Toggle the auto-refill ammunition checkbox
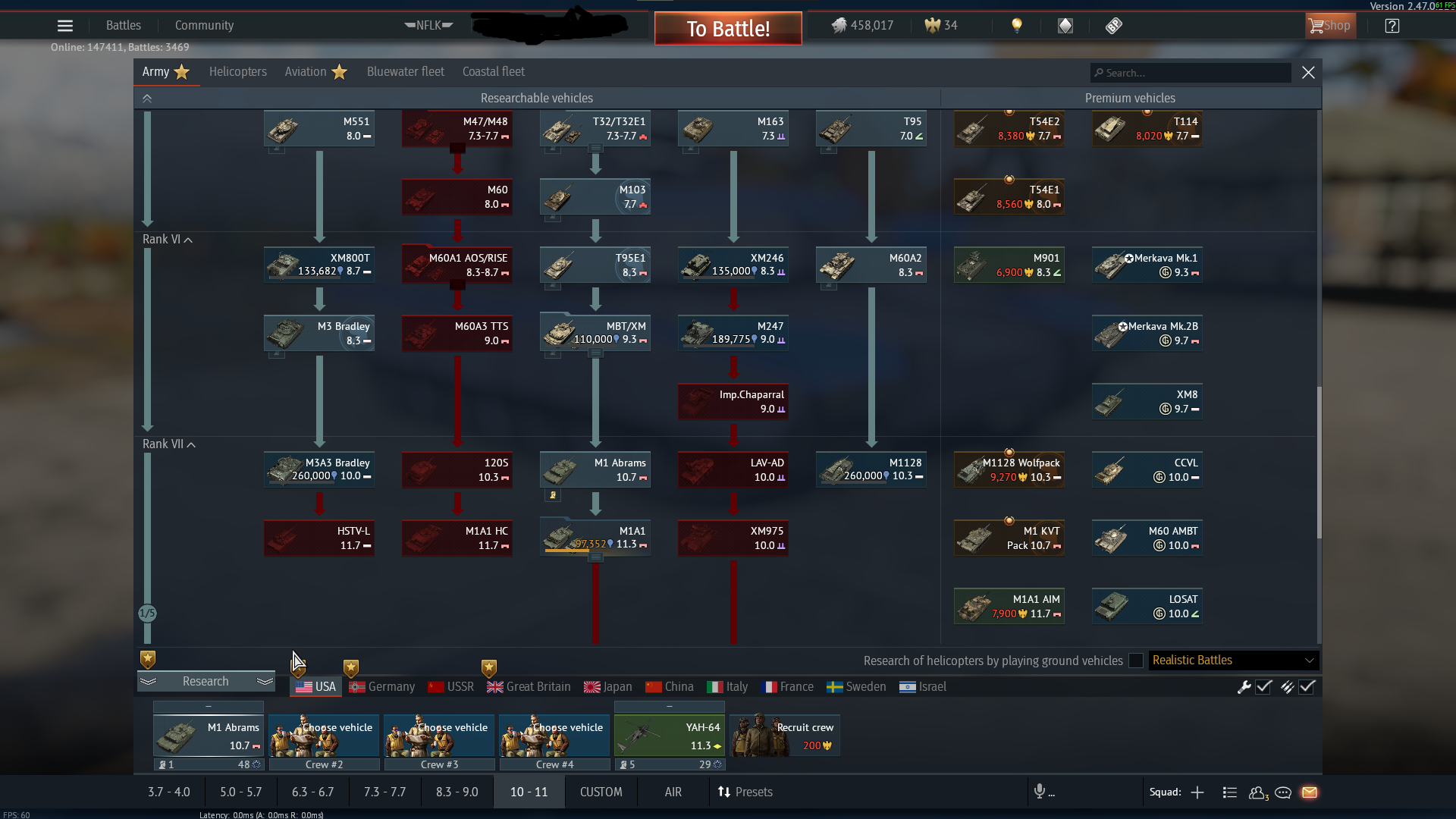The width and height of the screenshot is (1456, 819). (1307, 687)
